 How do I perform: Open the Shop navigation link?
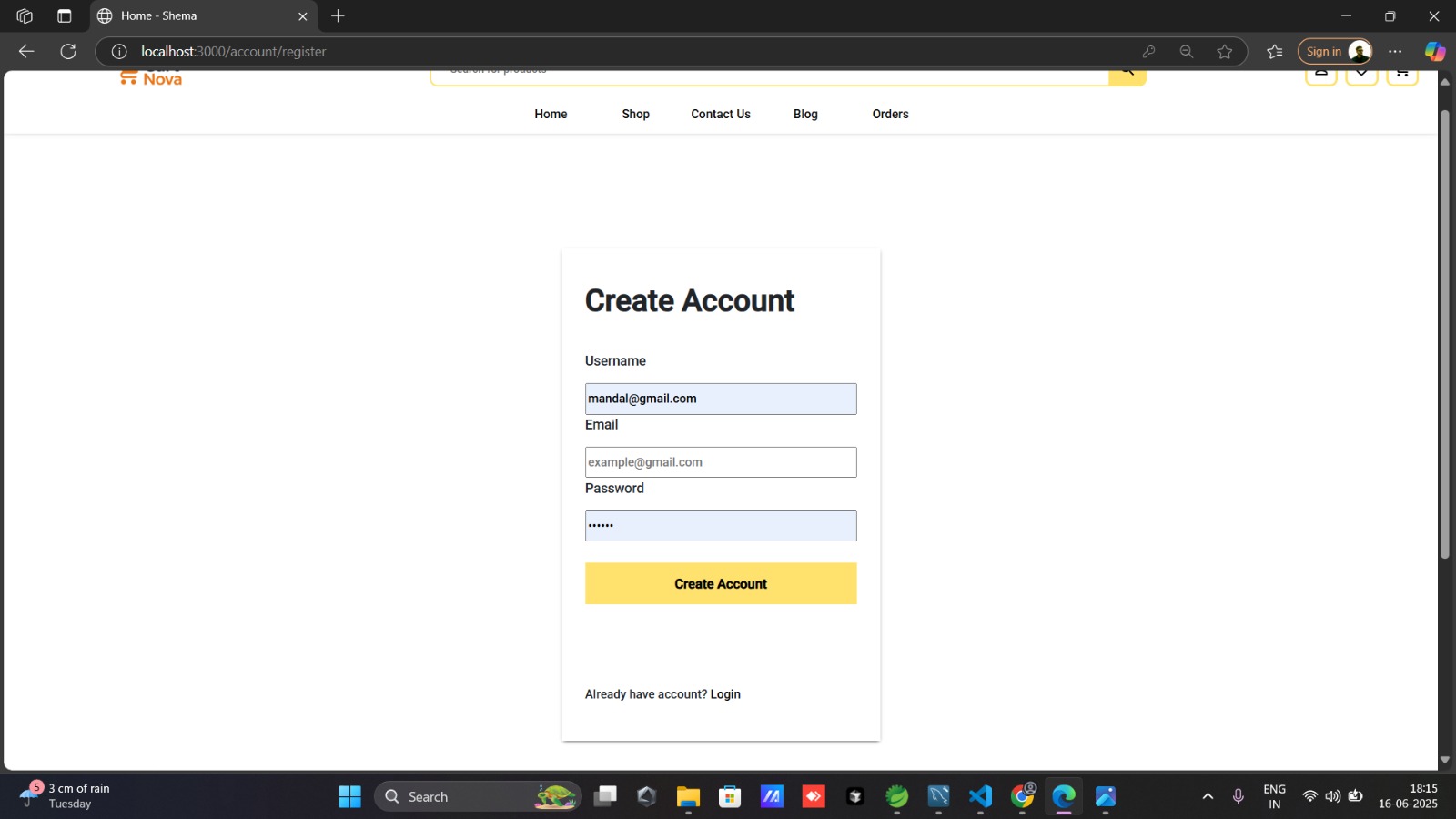click(635, 114)
